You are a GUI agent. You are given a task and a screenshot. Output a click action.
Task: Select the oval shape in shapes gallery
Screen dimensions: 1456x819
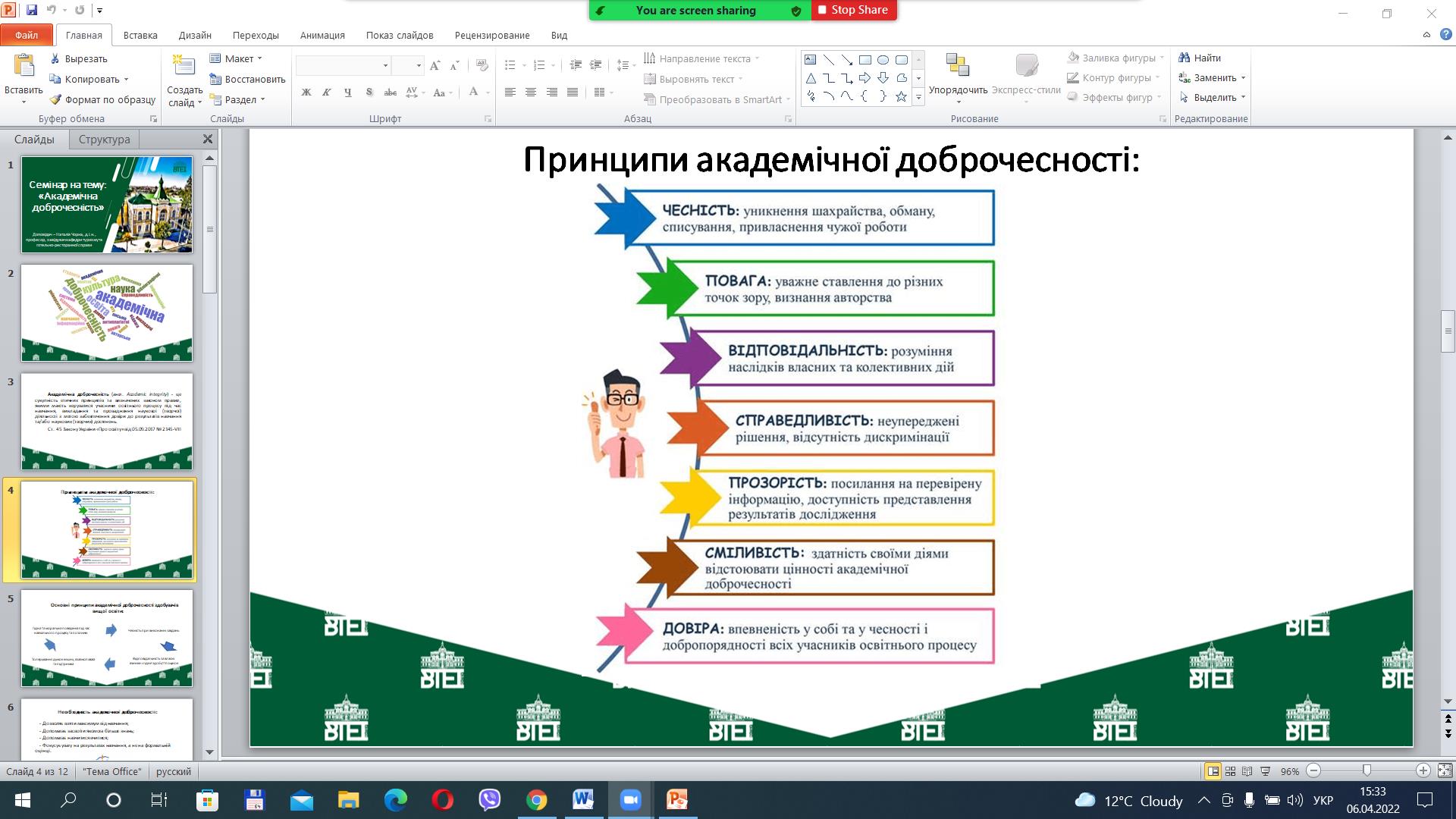tap(883, 60)
